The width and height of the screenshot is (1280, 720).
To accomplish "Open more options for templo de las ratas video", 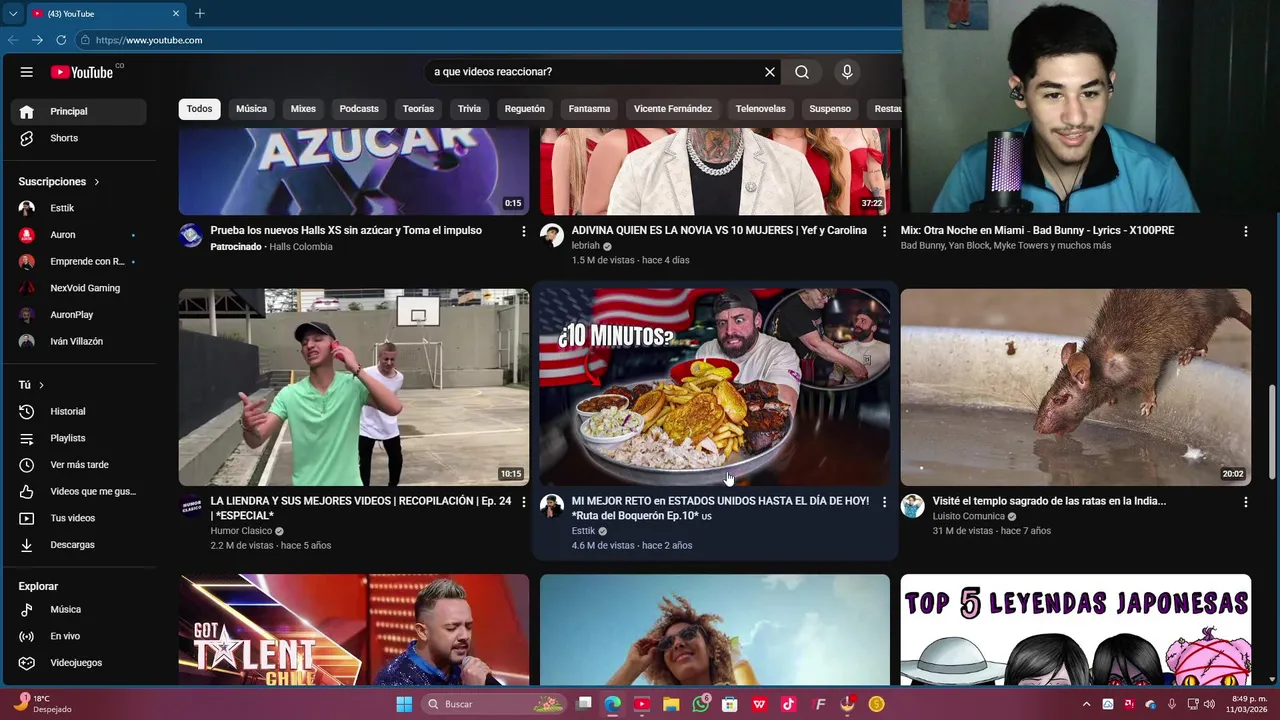I will pyautogui.click(x=1246, y=502).
